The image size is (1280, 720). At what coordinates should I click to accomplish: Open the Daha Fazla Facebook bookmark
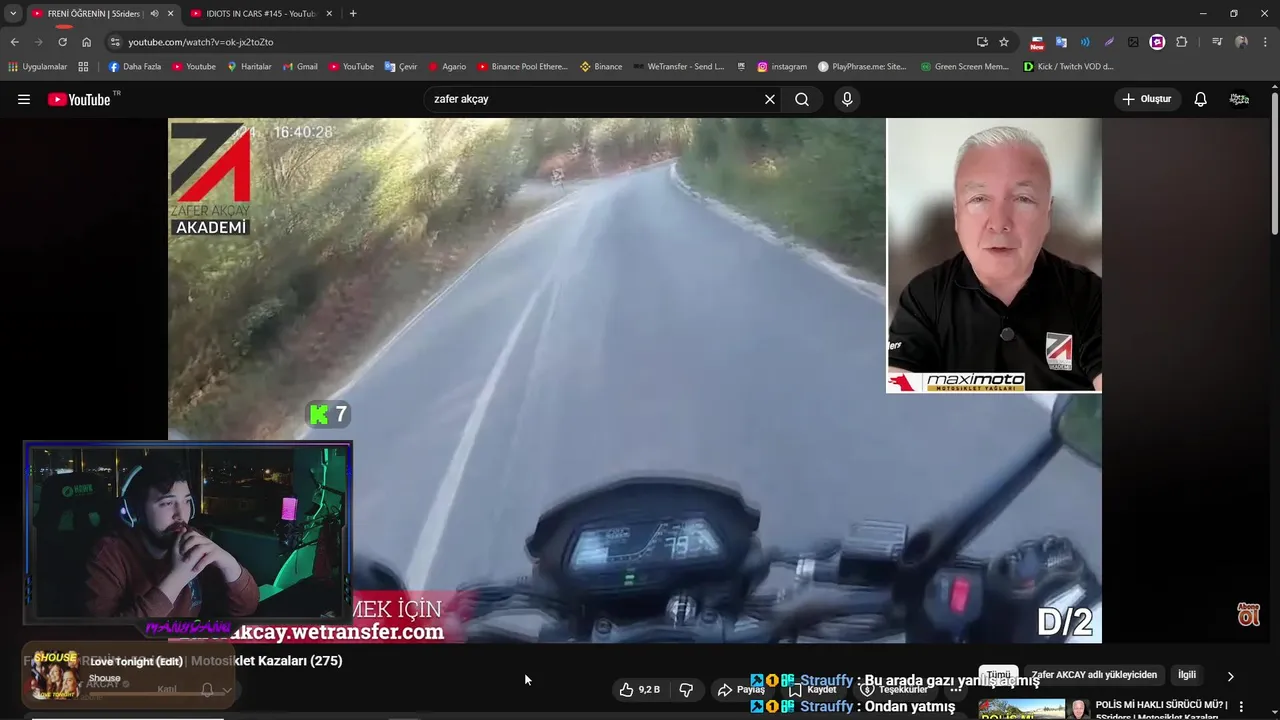(x=134, y=66)
